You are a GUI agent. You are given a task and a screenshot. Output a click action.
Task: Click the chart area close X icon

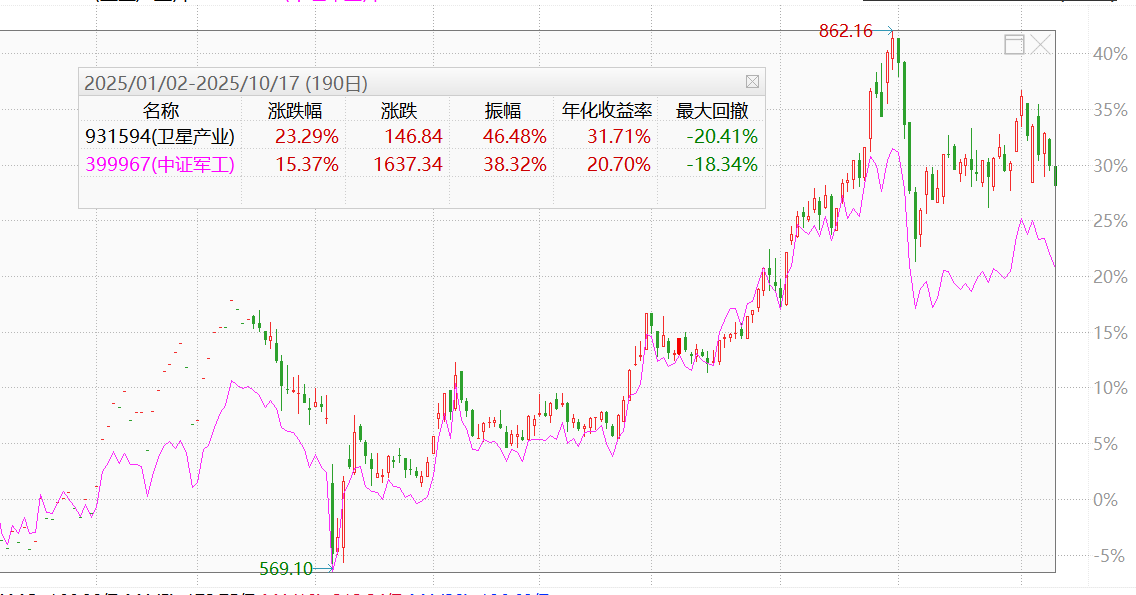[x=1041, y=44]
